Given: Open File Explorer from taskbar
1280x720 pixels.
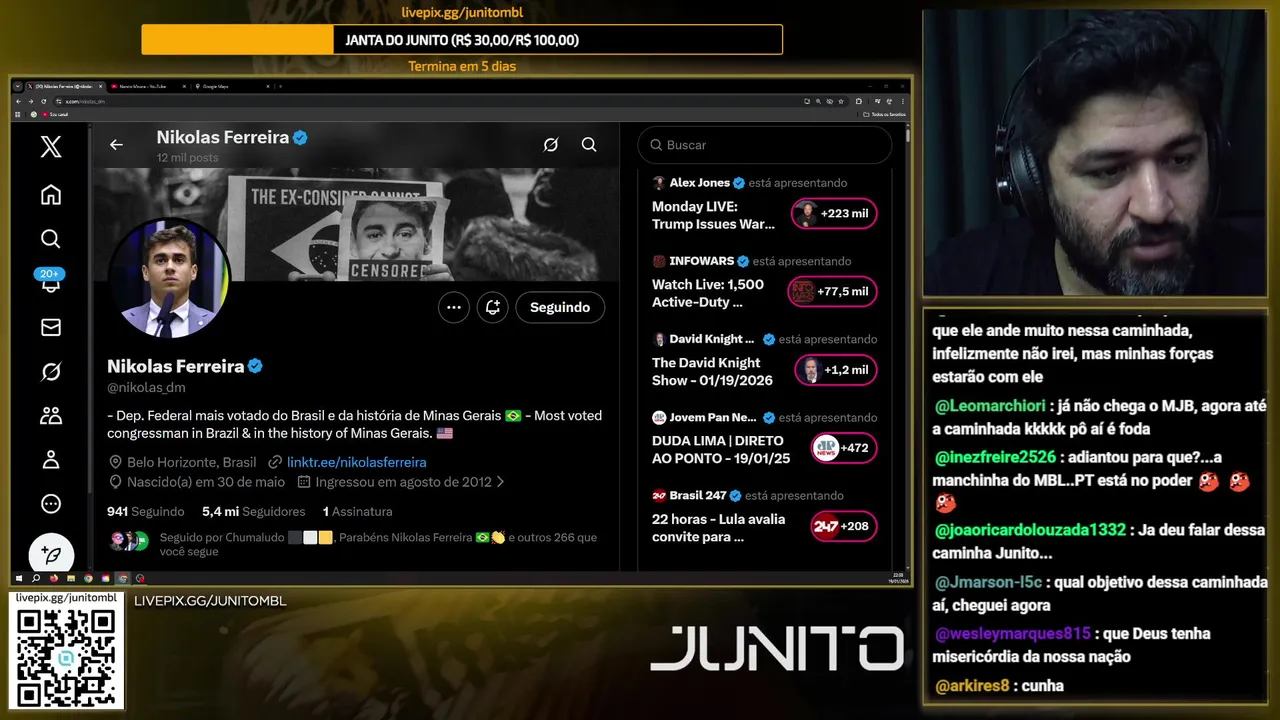Looking at the screenshot, I should (x=71, y=578).
